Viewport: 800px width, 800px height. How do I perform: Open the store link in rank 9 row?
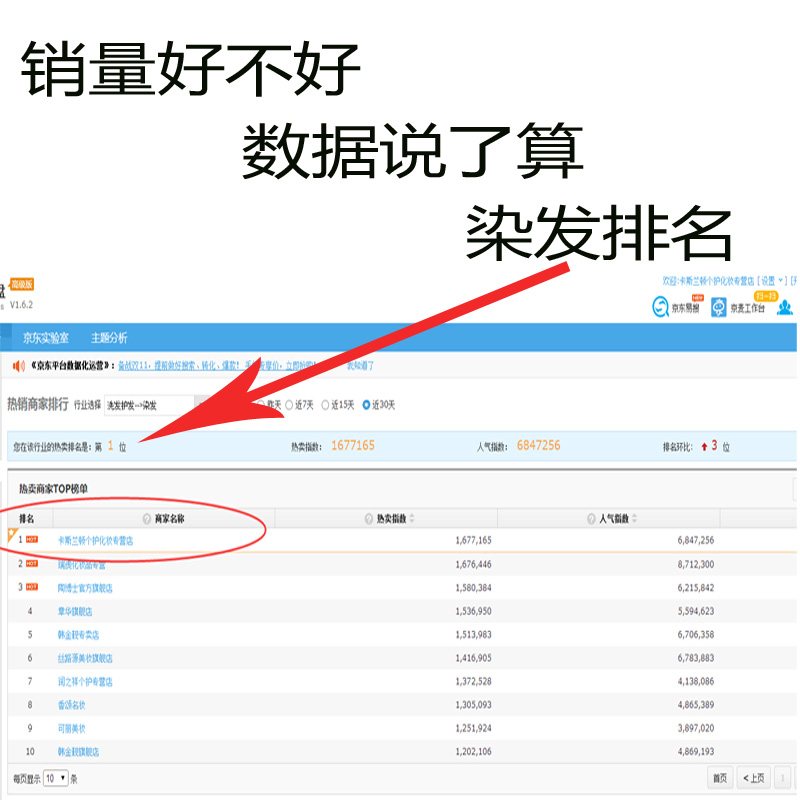pyautogui.click(x=71, y=729)
